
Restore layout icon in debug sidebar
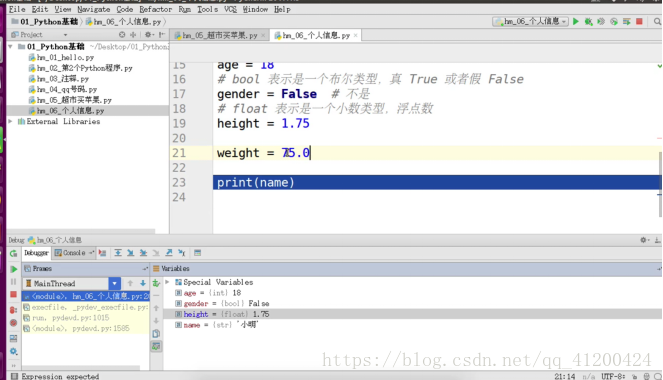click(14, 338)
